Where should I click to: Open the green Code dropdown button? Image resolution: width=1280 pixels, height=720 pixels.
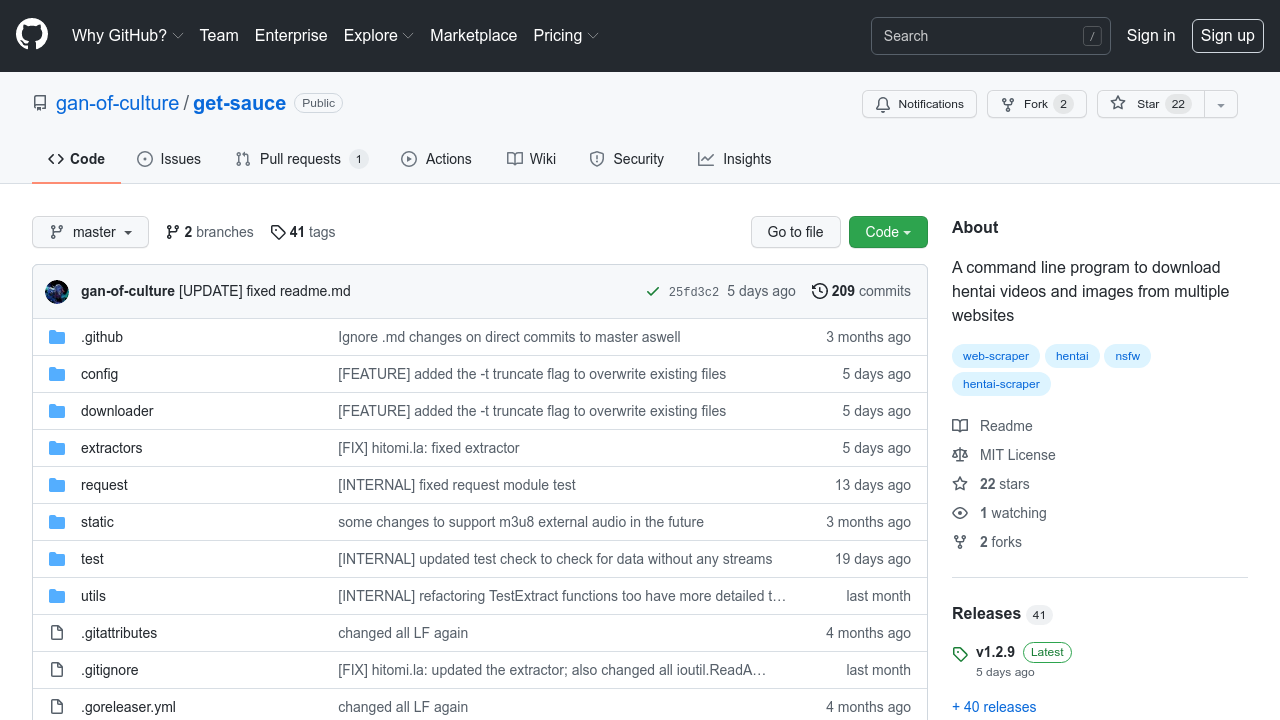(888, 232)
